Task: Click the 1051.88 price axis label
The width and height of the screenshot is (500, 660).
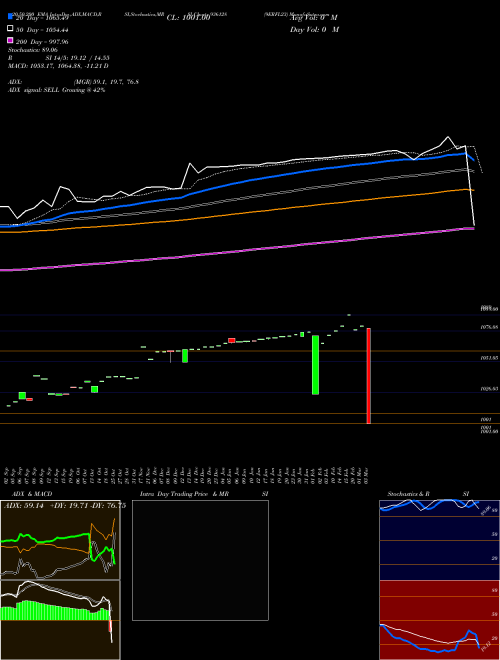Action: (489, 357)
